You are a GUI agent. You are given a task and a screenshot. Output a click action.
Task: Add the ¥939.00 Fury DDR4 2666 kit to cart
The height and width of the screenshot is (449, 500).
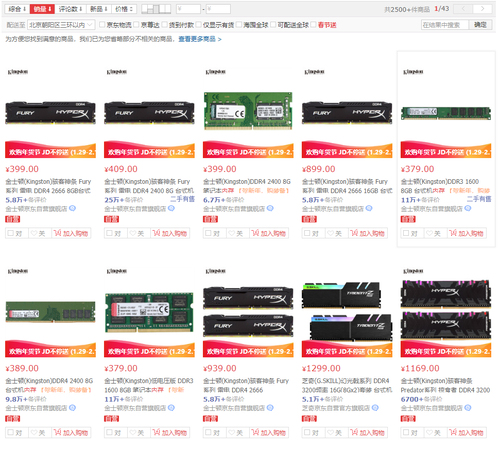point(269,433)
